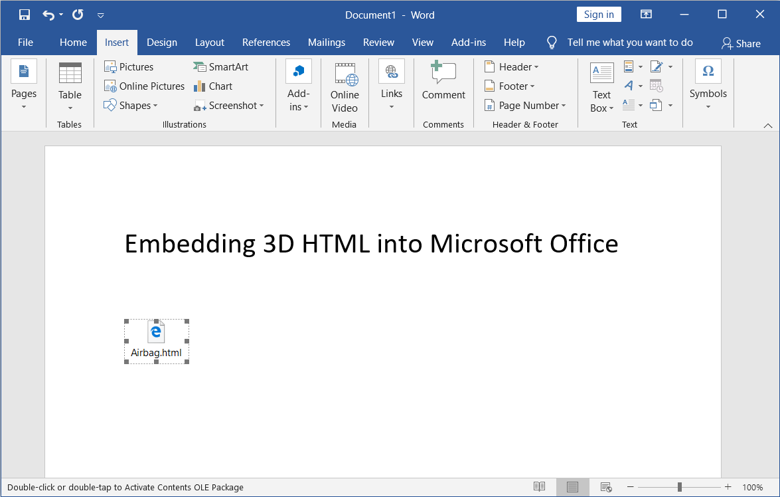Open the Header dropdown
The height and width of the screenshot is (497, 780).
[x=511, y=67]
